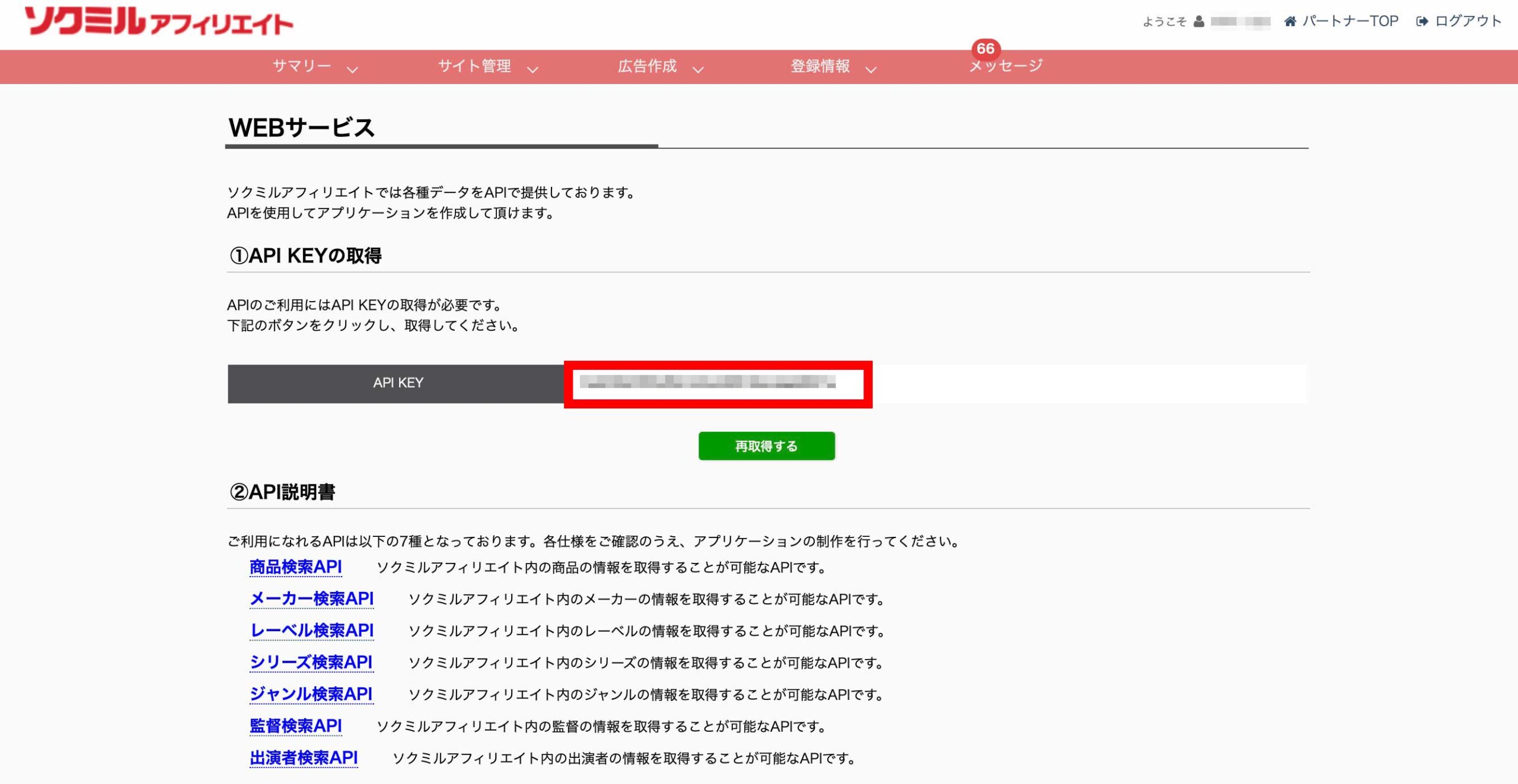Open パートナーTOP link
This screenshot has height=784, width=1518.
pos(1350,21)
